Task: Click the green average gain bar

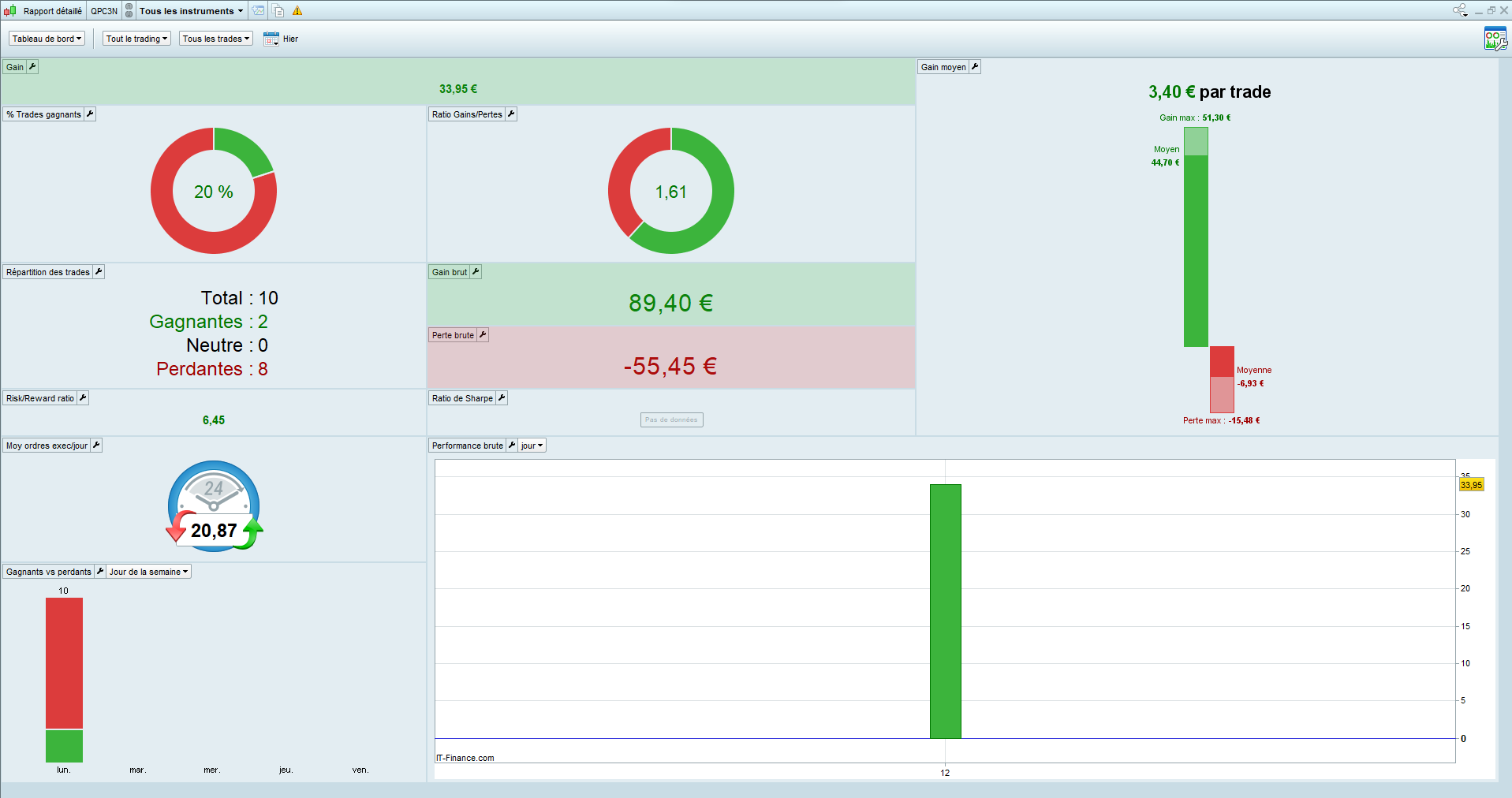Action: [1196, 251]
